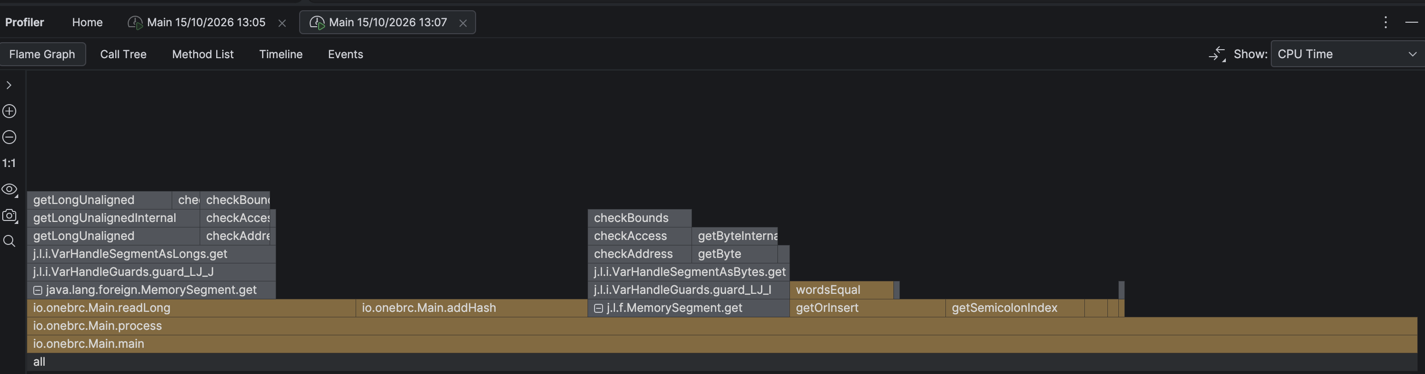The height and width of the screenshot is (374, 1425).
Task: Click the getByte frame
Action: tap(734, 254)
